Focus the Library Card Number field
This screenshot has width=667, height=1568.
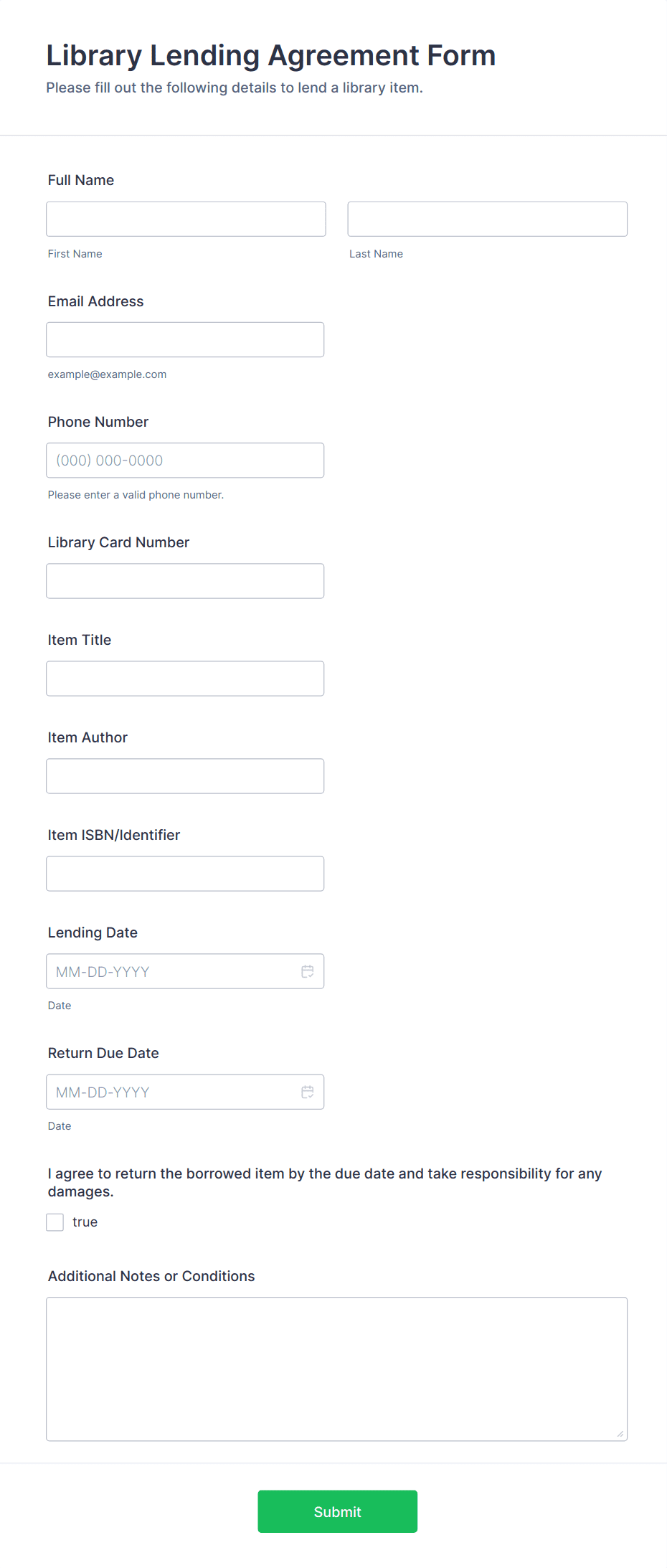[185, 581]
